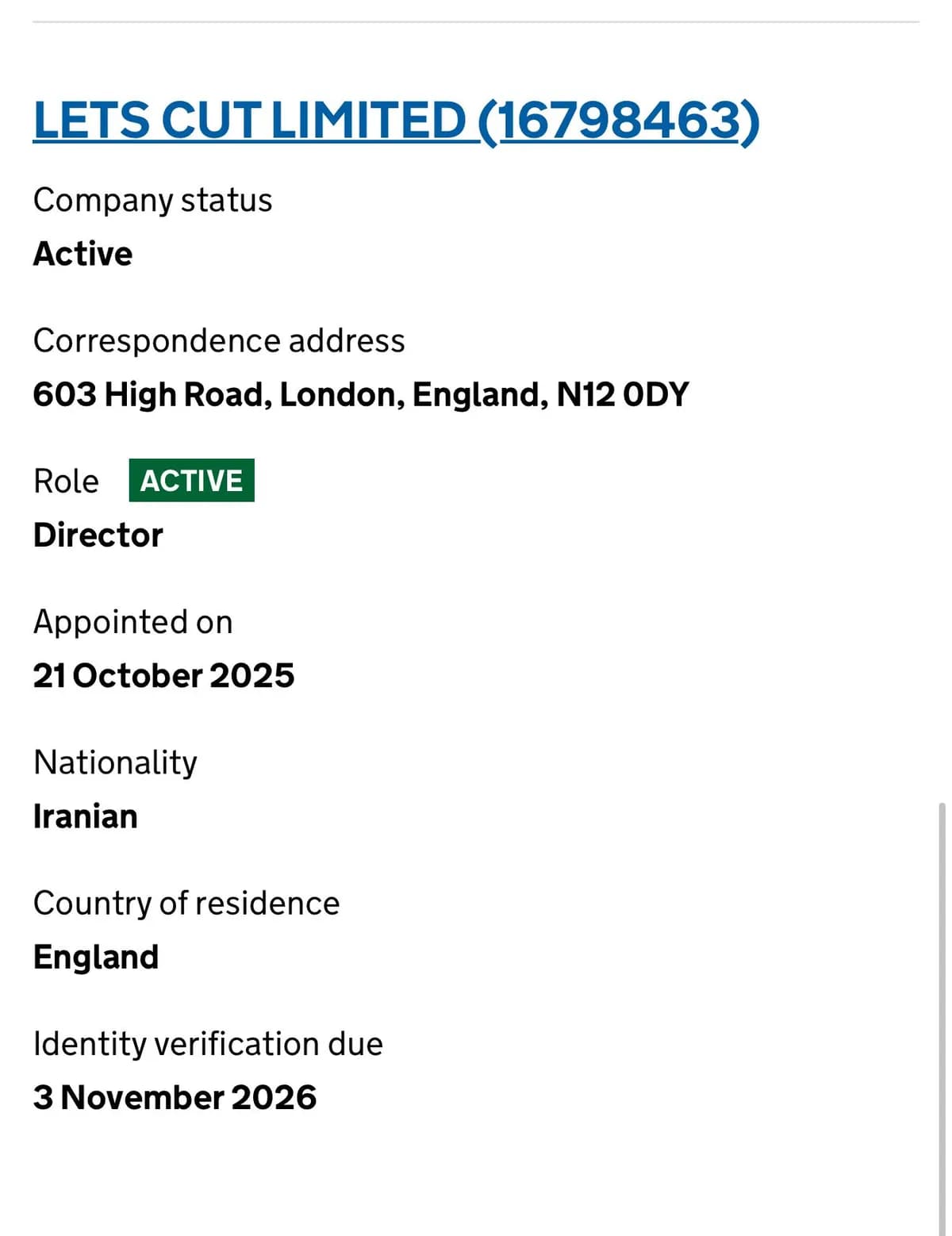
Task: Click the green ACTIVE role badge
Action: [191, 481]
